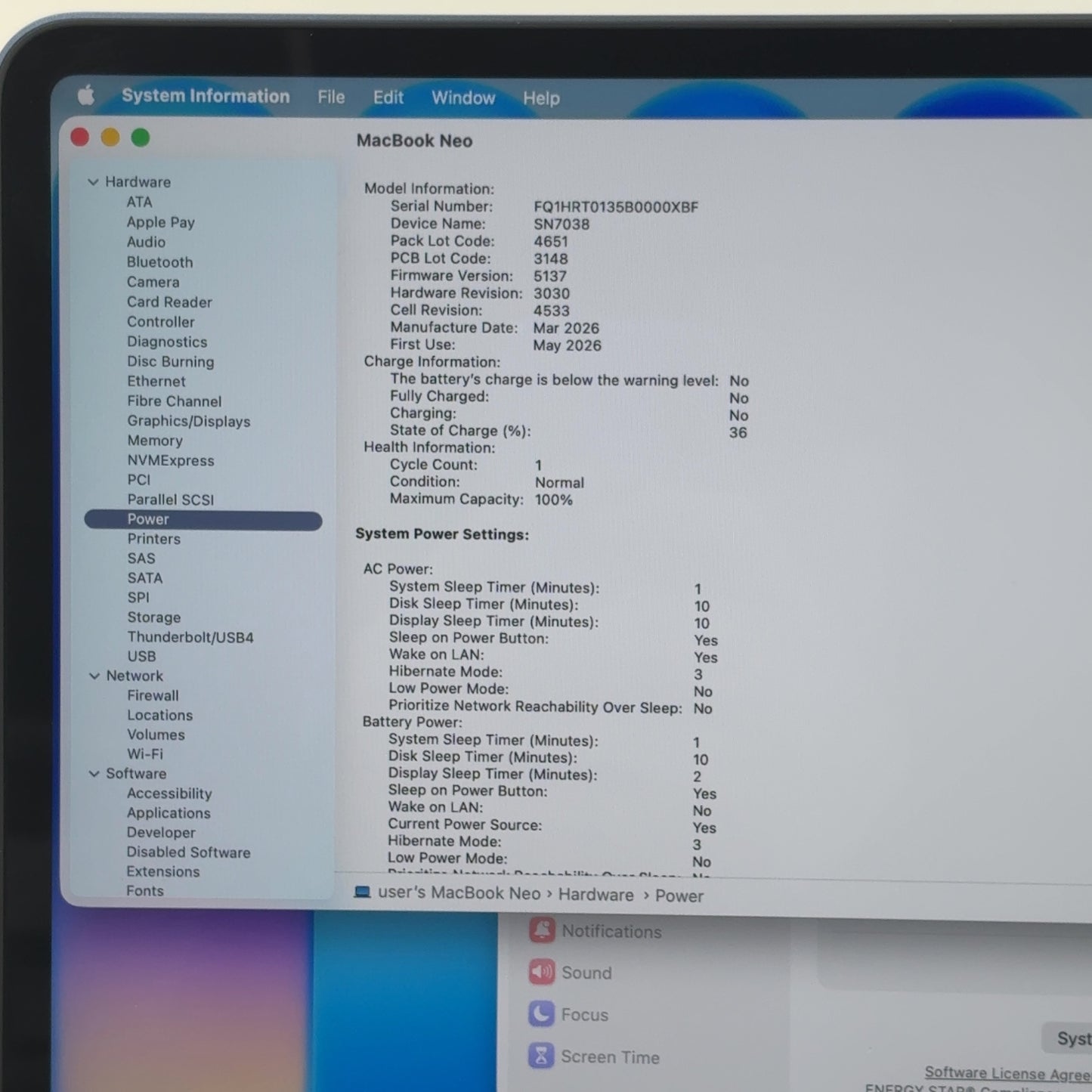1092x1092 pixels.
Task: Click the Screen Time hourglass icon
Action: point(541,1056)
